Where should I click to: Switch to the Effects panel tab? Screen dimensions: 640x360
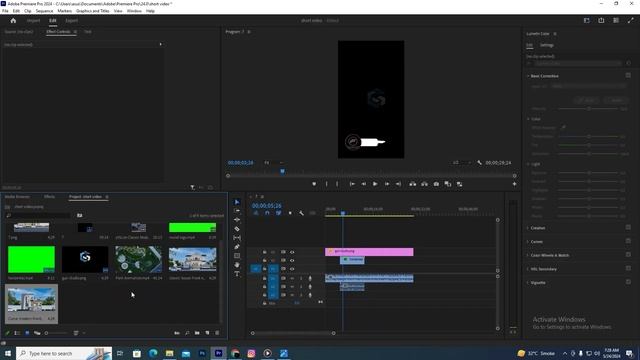pos(49,197)
